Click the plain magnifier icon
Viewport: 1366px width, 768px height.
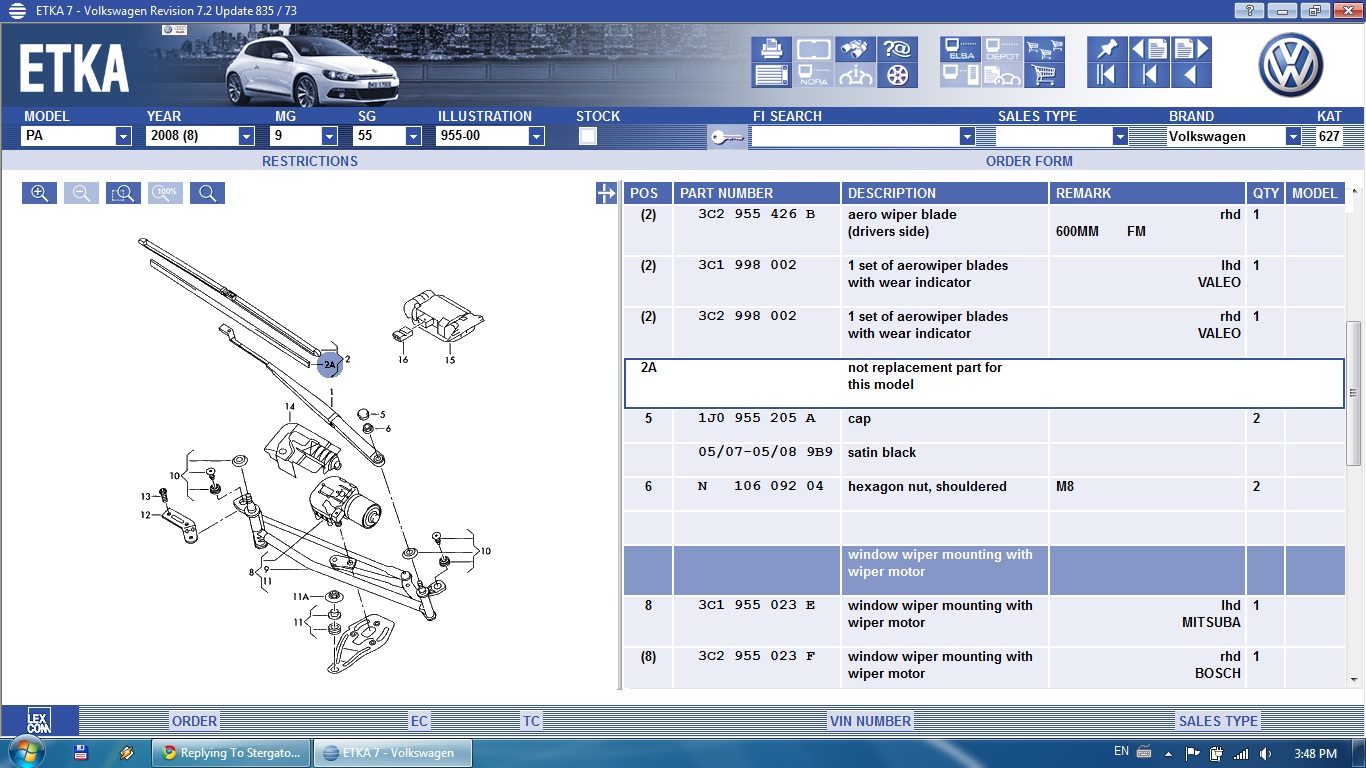[207, 193]
